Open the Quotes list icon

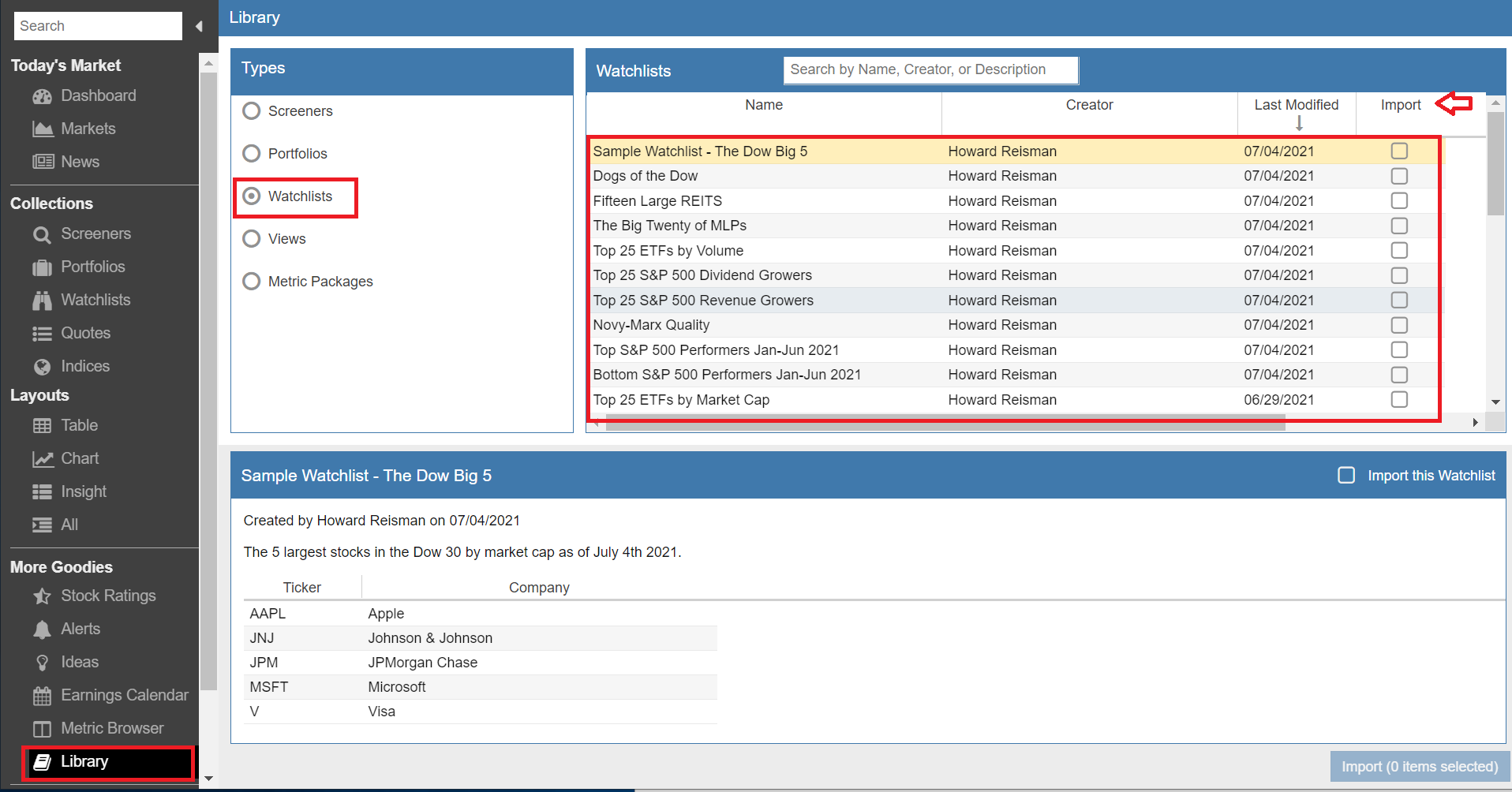click(x=42, y=334)
